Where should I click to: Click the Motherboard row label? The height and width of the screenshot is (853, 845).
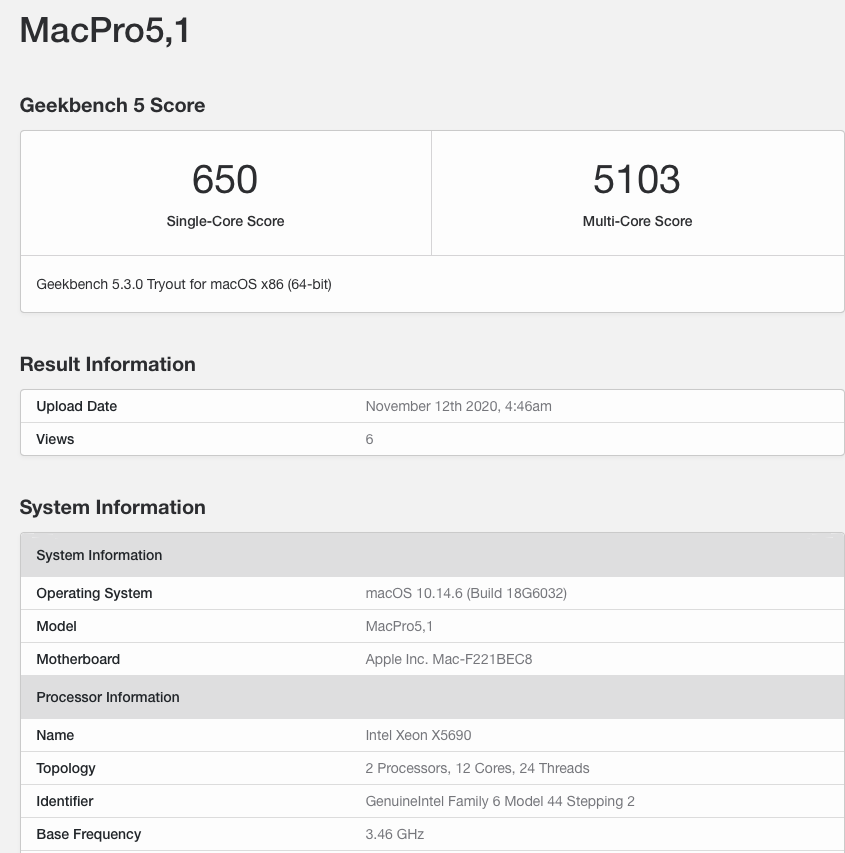pos(78,659)
